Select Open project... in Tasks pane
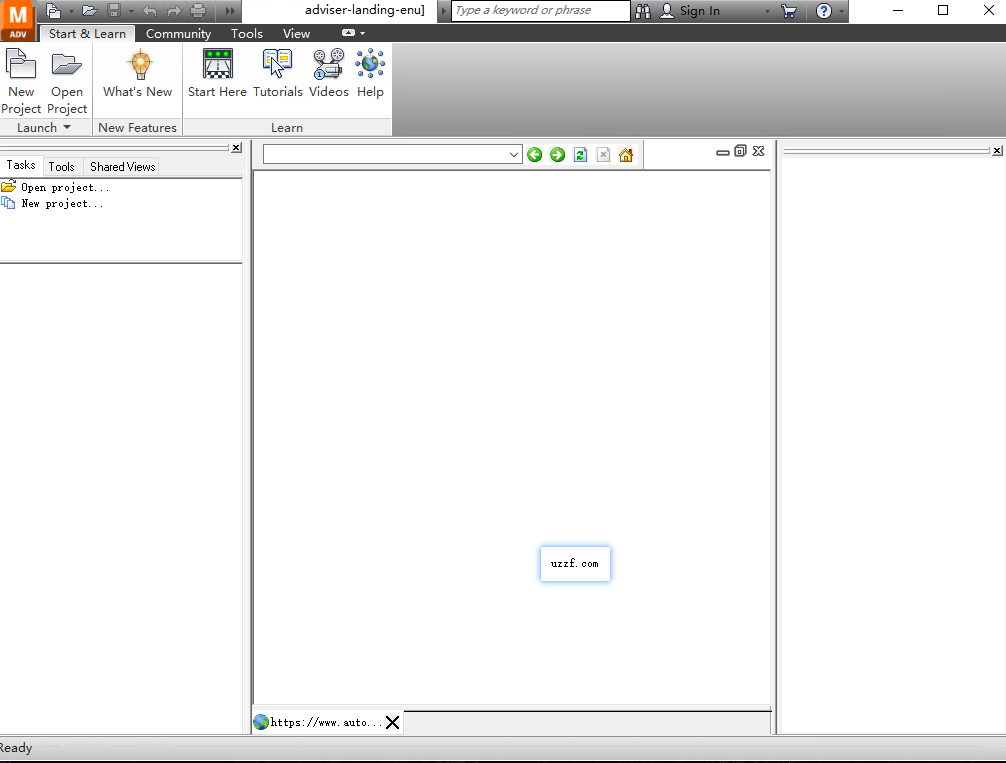 click(x=65, y=188)
